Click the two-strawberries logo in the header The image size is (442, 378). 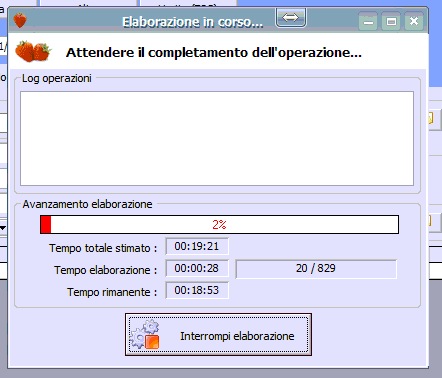[x=33, y=51]
